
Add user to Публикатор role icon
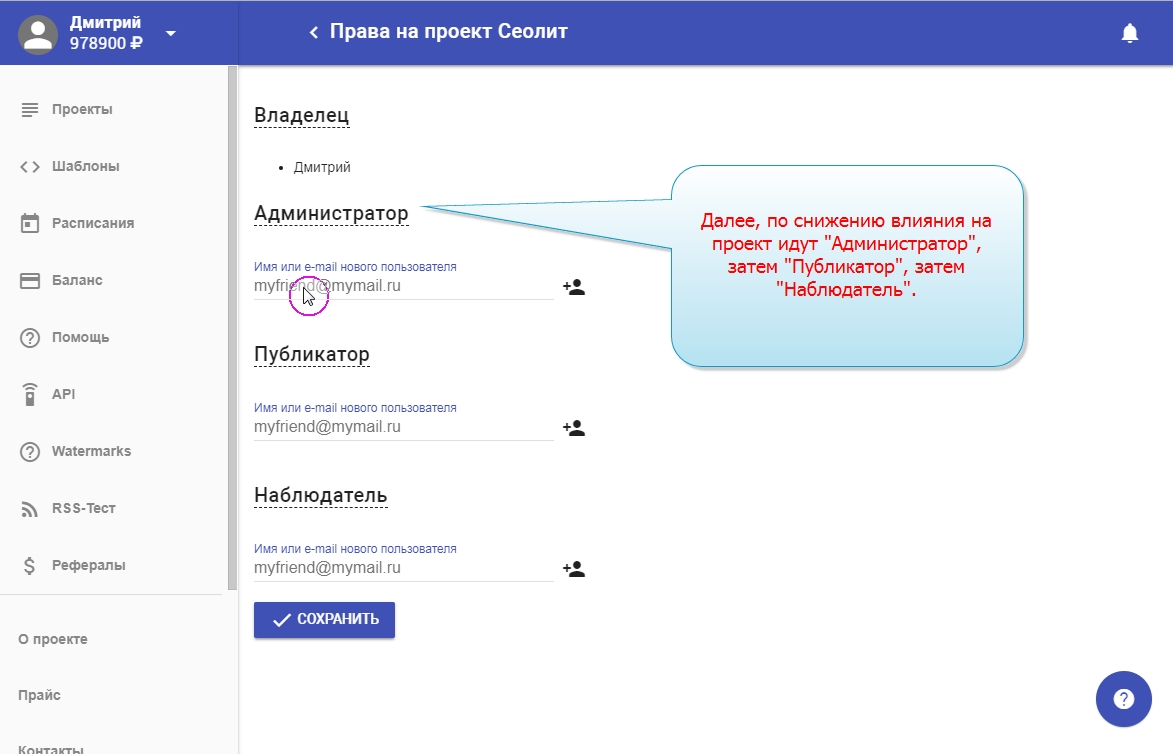pos(573,428)
